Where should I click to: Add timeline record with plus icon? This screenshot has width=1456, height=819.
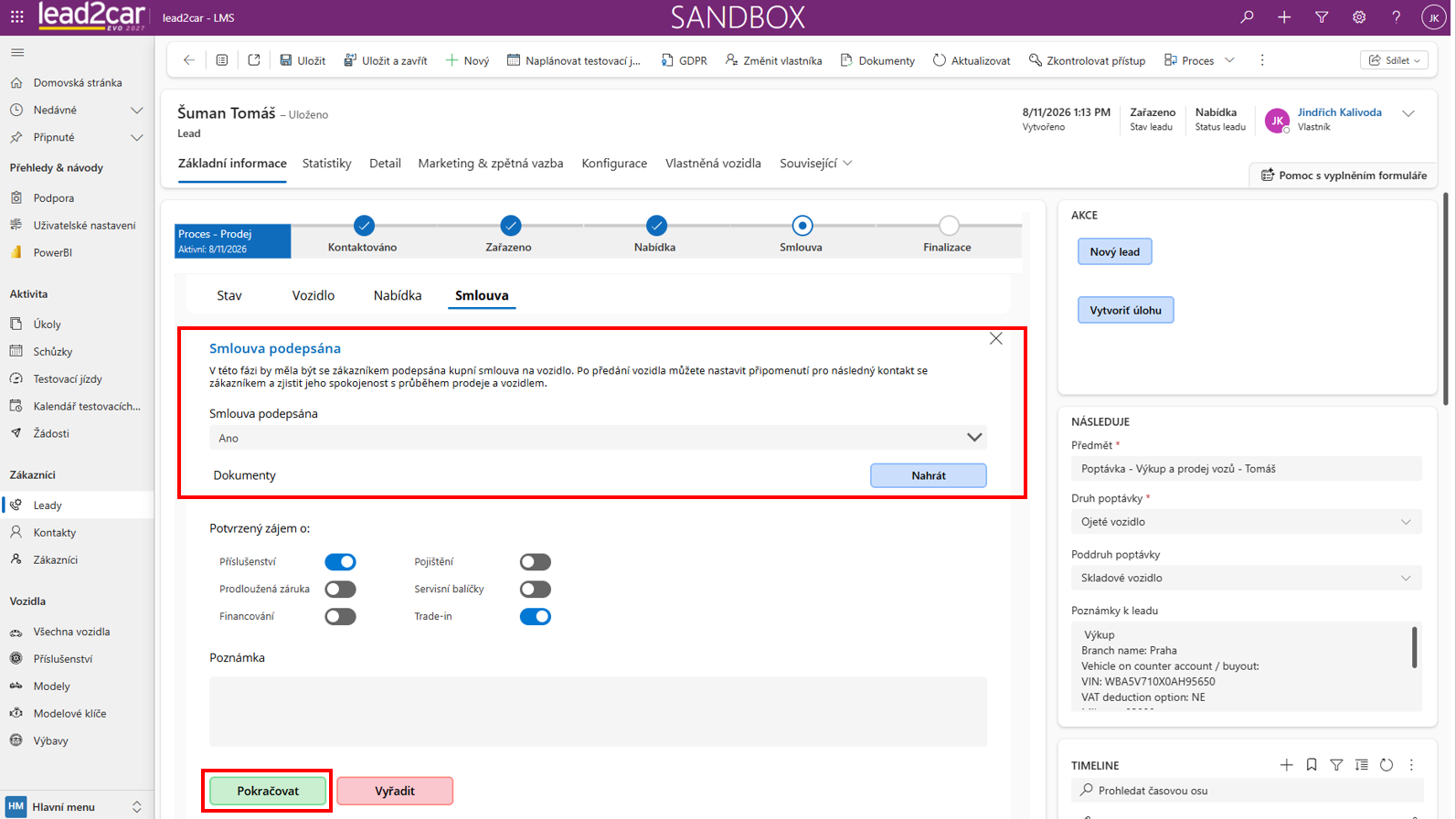[1287, 765]
